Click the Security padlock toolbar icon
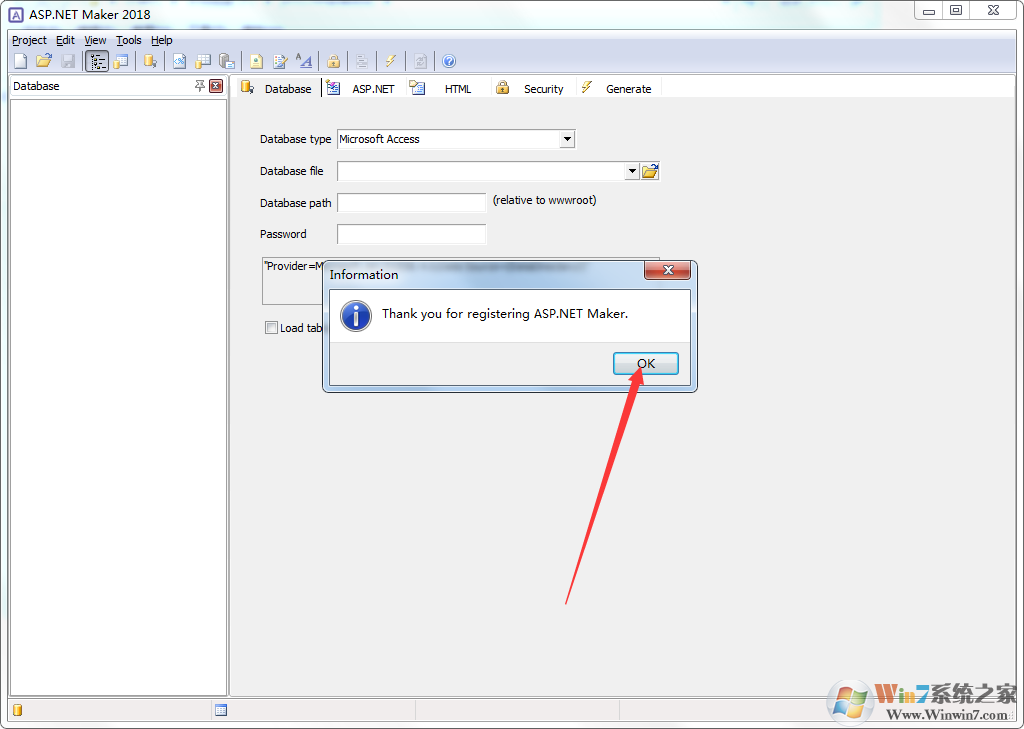 coord(333,61)
